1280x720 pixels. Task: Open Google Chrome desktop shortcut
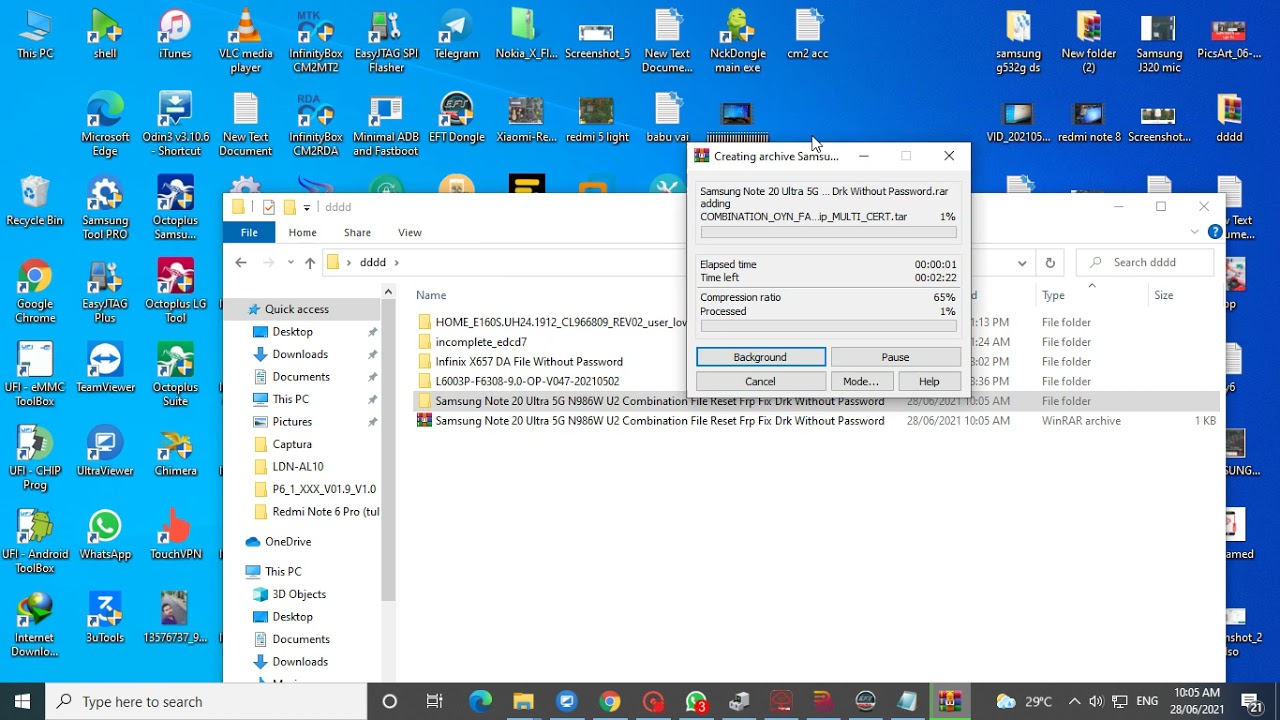pos(35,292)
